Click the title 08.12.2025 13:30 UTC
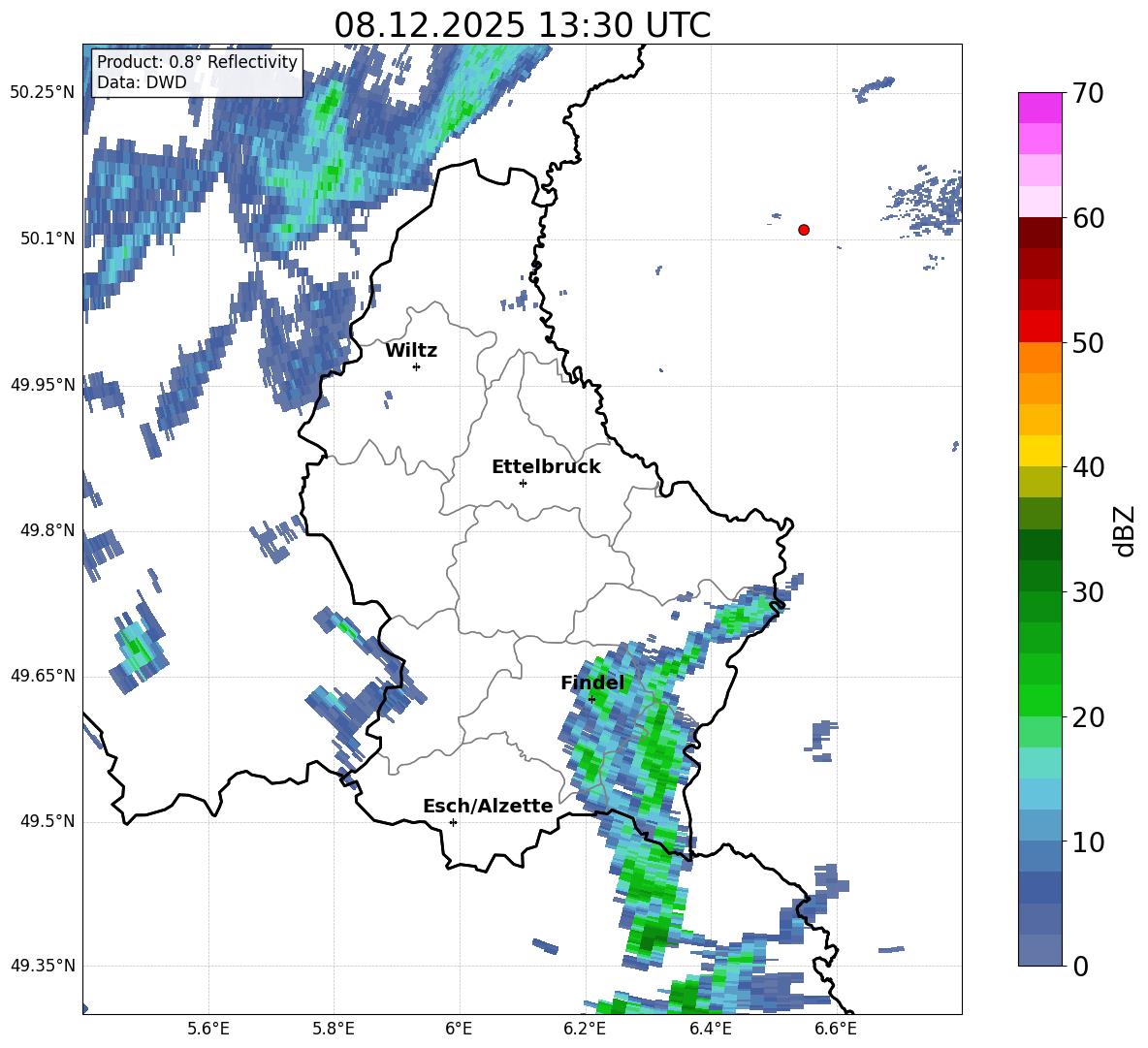The image size is (1148, 1048). coord(522,25)
